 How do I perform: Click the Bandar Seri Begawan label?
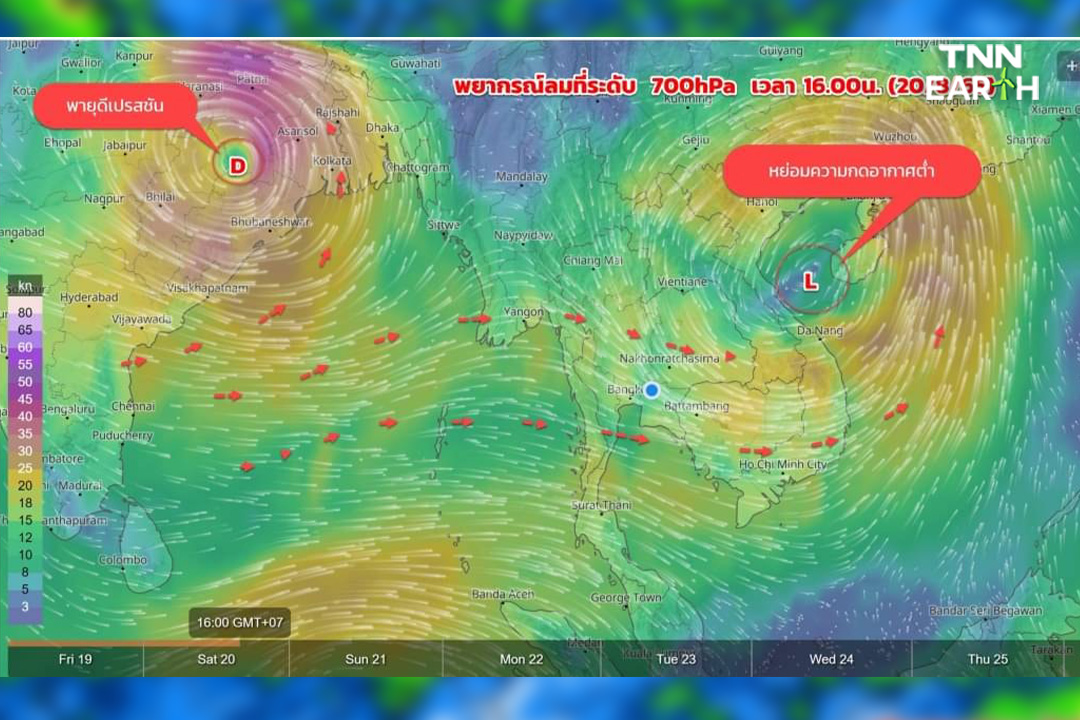(x=986, y=610)
